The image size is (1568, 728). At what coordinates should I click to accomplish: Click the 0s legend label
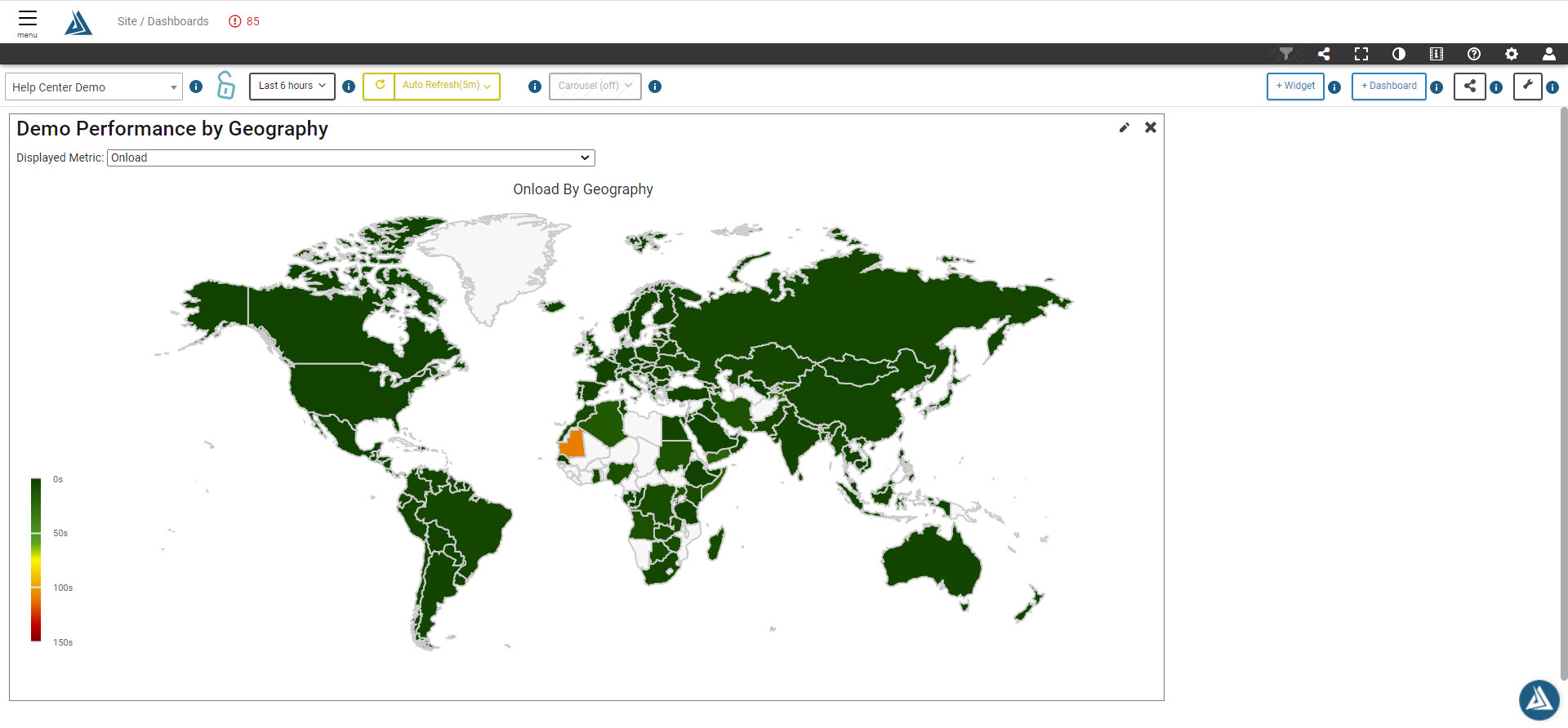click(x=58, y=479)
